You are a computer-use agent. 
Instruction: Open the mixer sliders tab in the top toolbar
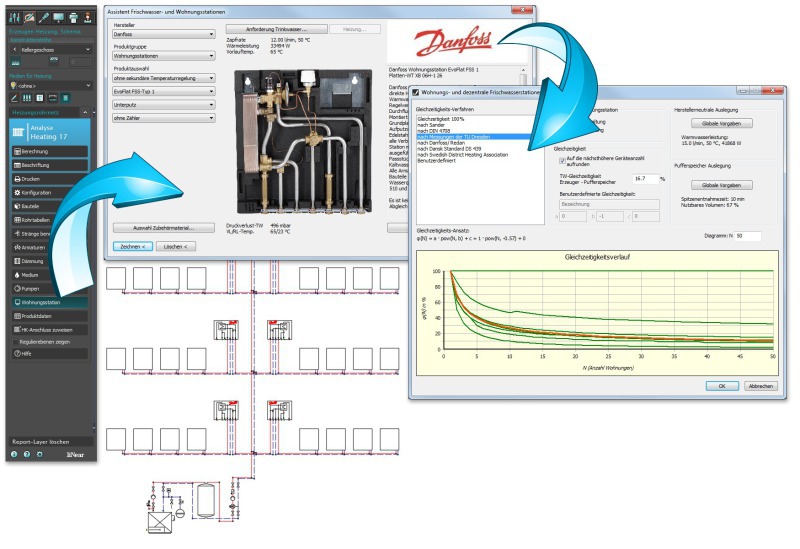(x=14, y=18)
